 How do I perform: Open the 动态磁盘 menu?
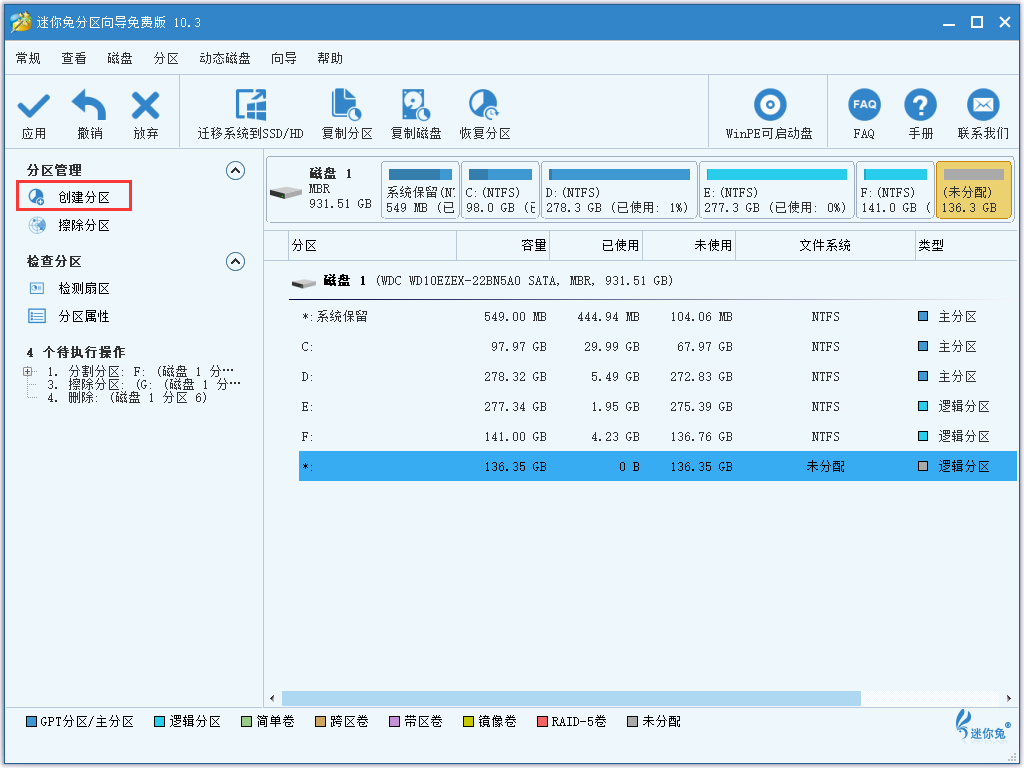point(225,58)
